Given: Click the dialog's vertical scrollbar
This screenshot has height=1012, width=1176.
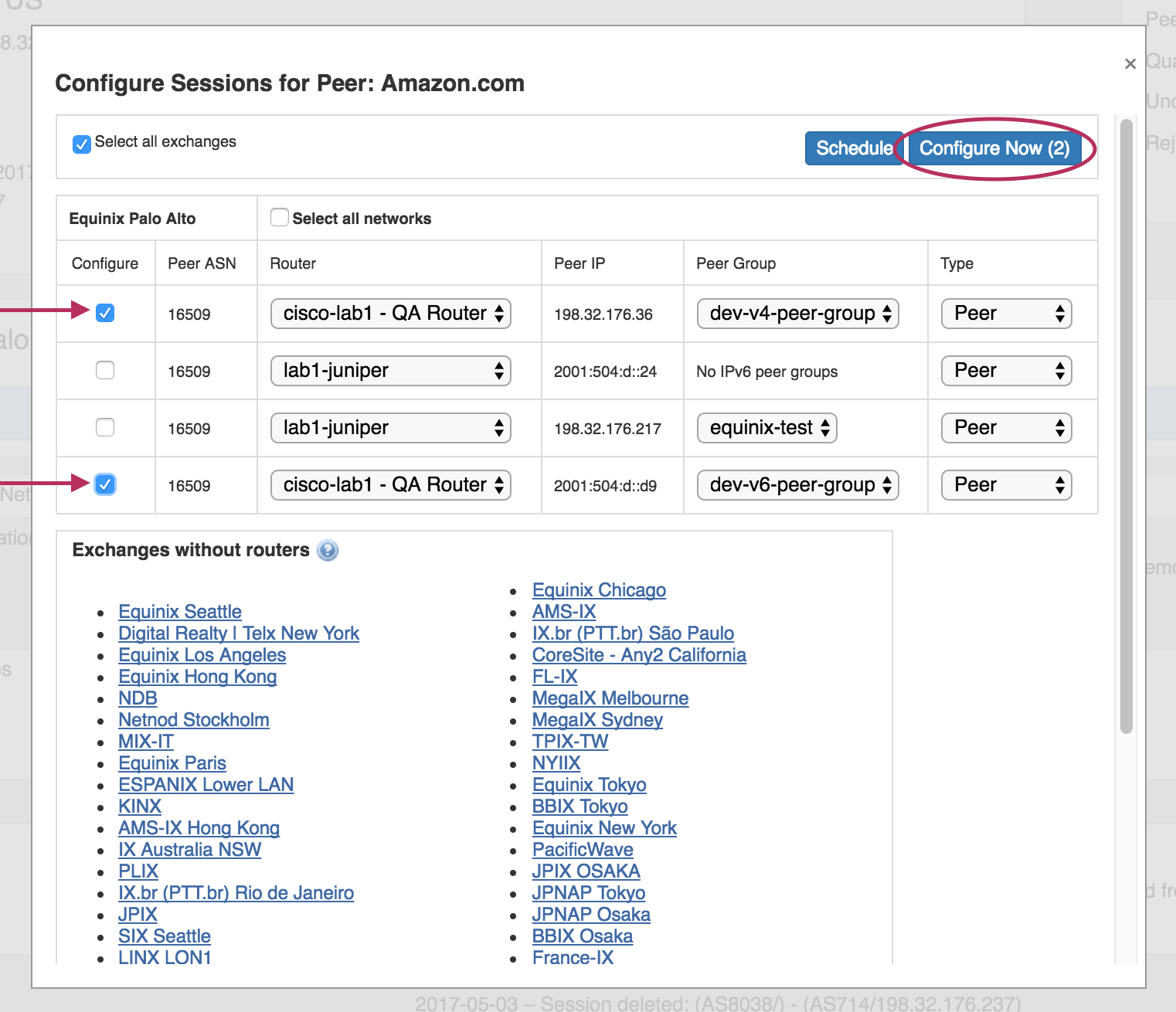Looking at the screenshot, I should click(x=1127, y=425).
